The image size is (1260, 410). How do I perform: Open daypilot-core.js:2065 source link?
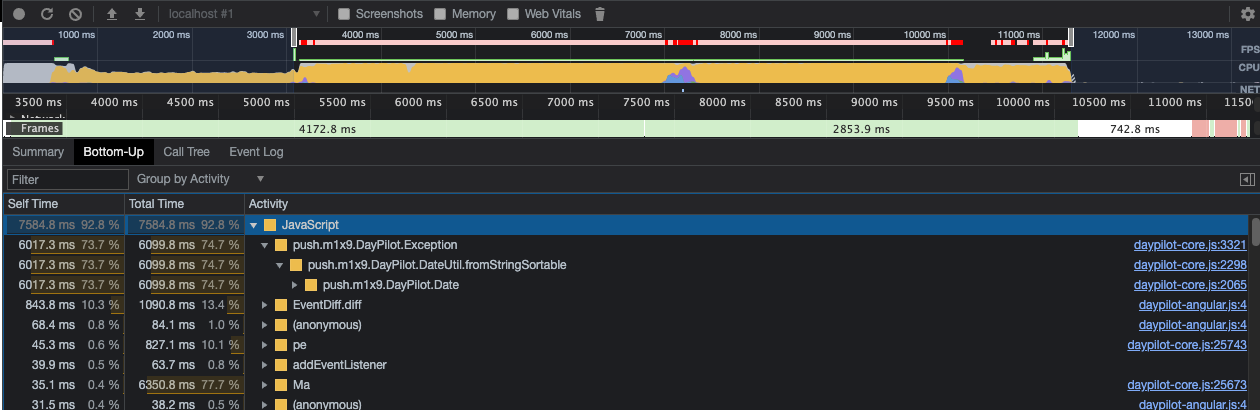point(1190,285)
